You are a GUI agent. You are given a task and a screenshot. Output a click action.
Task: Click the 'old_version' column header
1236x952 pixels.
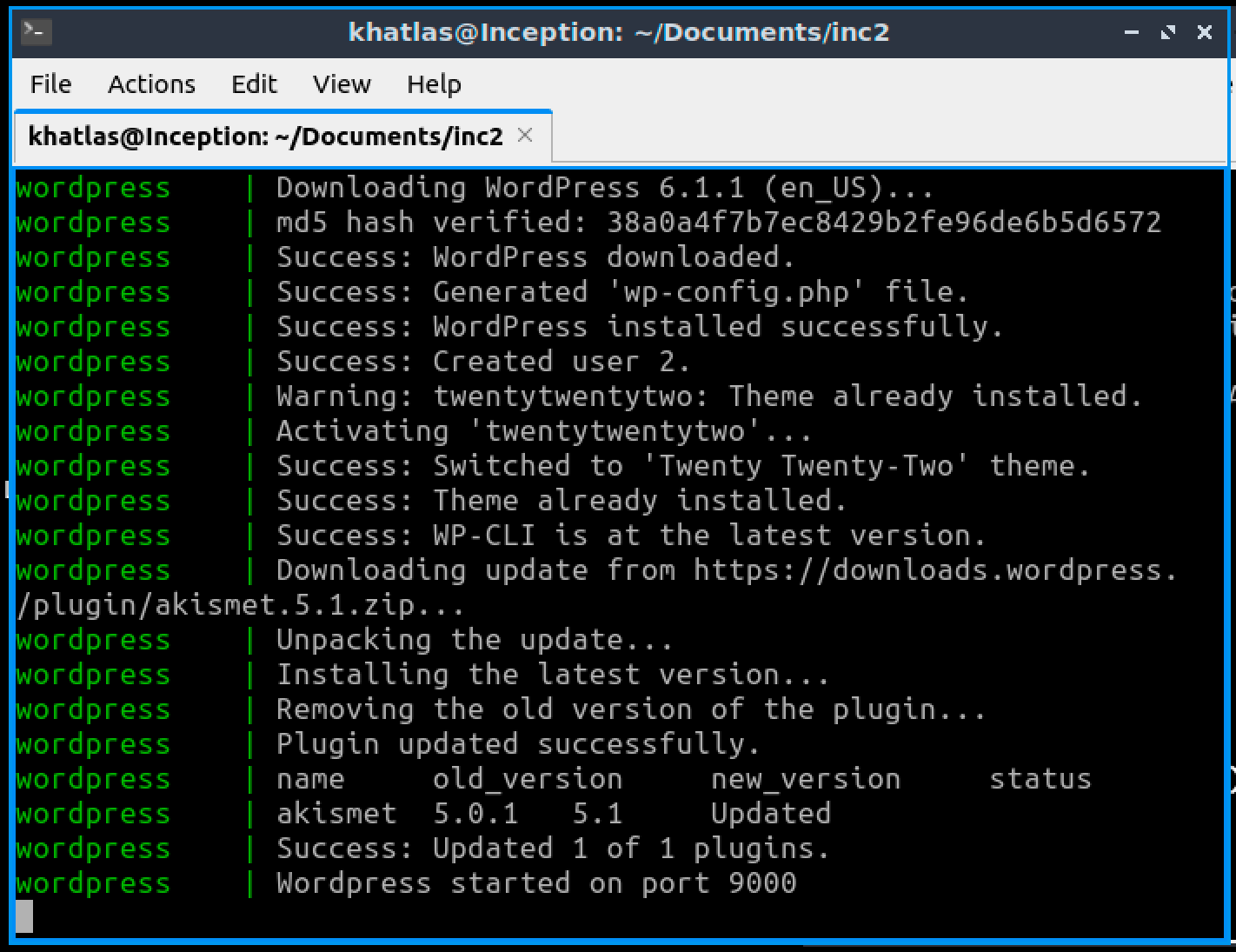click(x=528, y=779)
